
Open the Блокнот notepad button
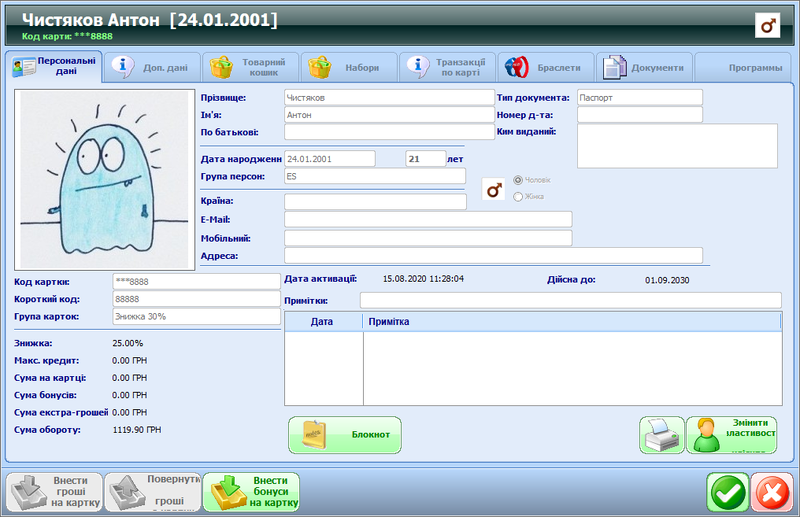coord(345,435)
